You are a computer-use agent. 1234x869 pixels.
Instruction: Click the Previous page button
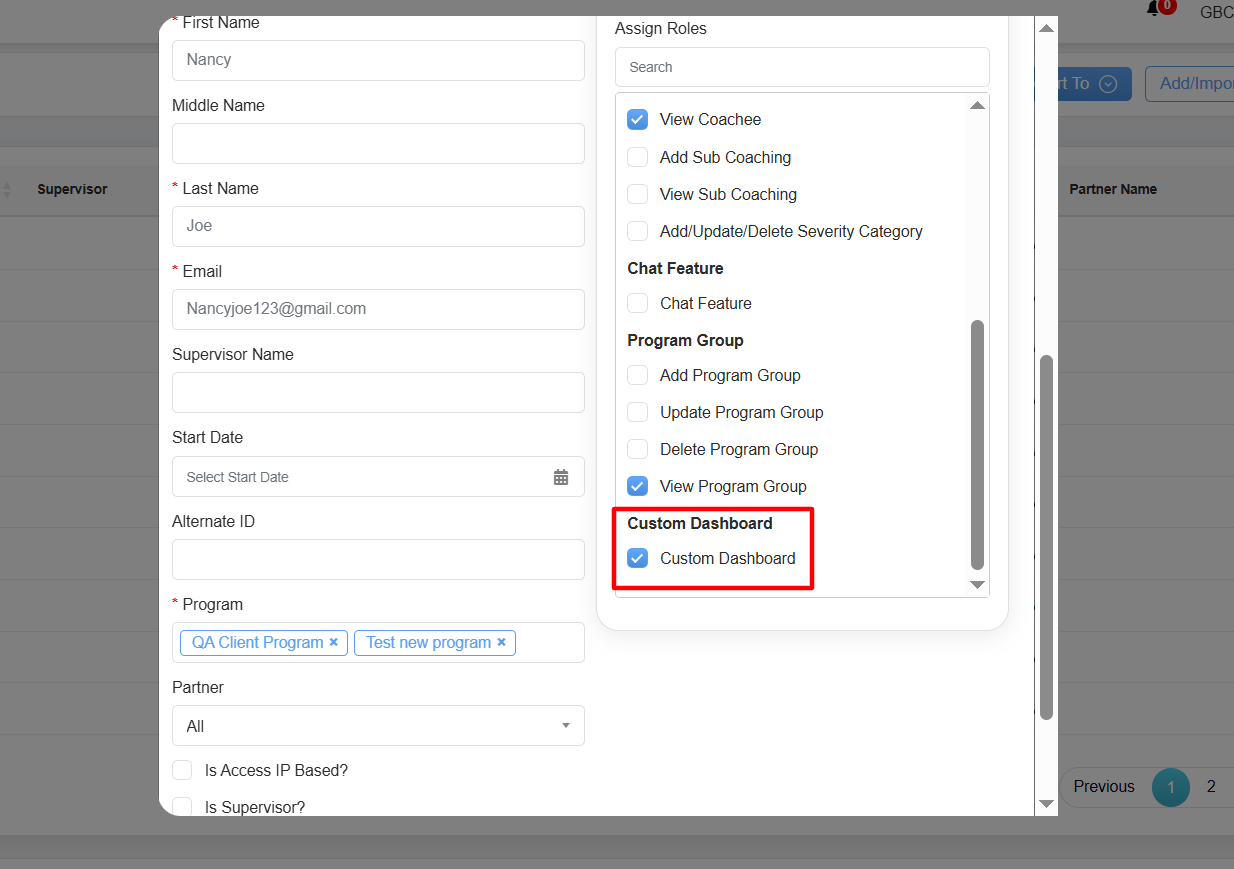1104,787
